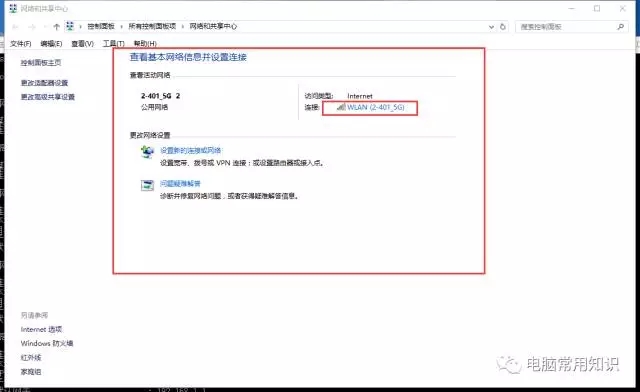Click 网络和共享中心 breadcrumb
The width and height of the screenshot is (640, 392).
[213, 27]
